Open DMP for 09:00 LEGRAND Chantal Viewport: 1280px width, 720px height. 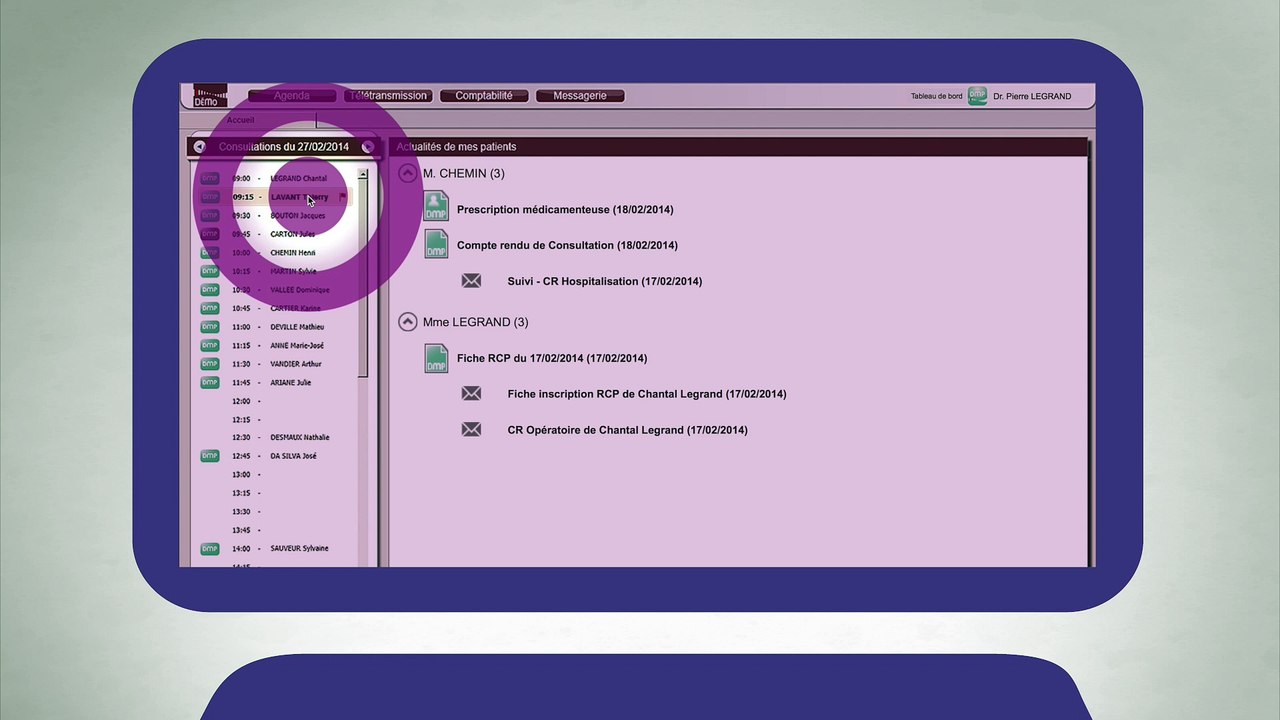[209, 178]
